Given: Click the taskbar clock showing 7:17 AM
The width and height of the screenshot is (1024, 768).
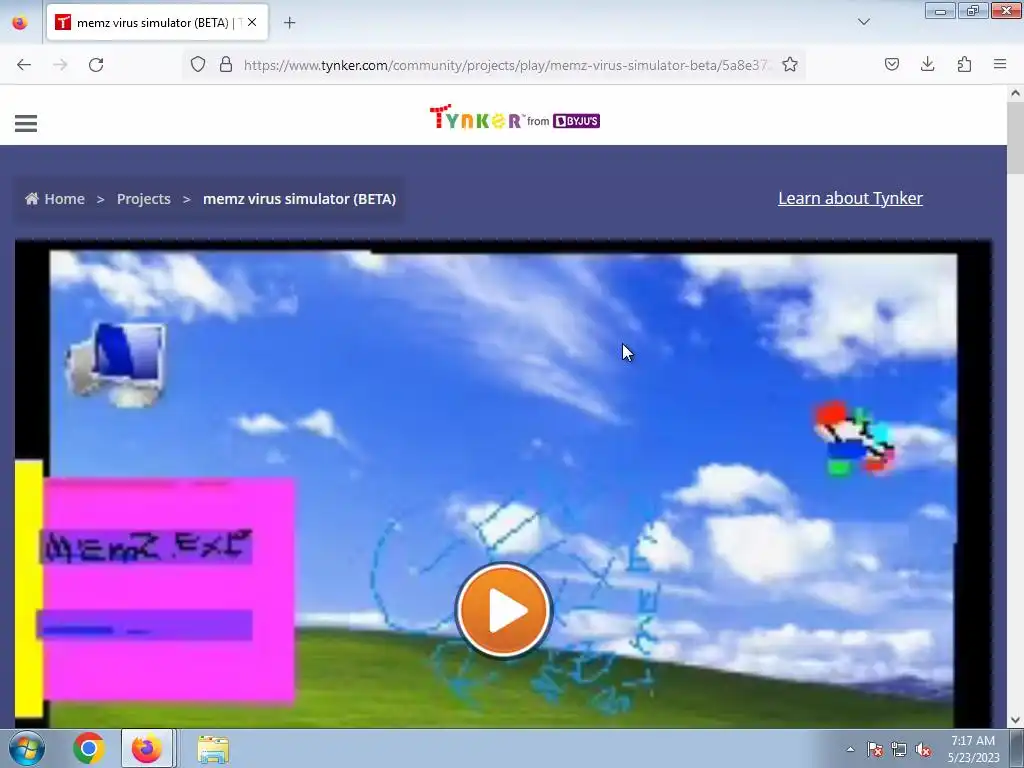Looking at the screenshot, I should (974, 749).
